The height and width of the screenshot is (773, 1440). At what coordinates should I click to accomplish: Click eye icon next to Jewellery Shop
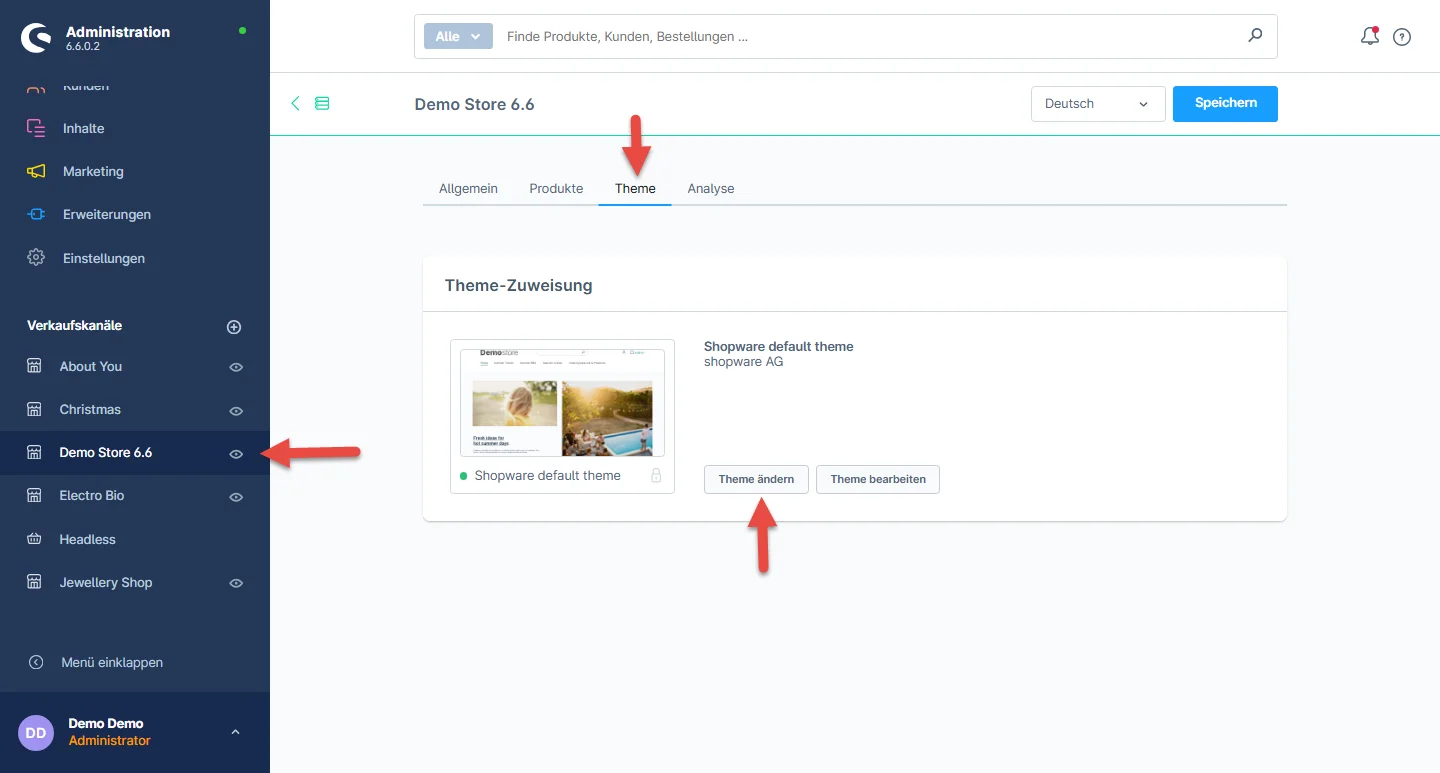[236, 583]
